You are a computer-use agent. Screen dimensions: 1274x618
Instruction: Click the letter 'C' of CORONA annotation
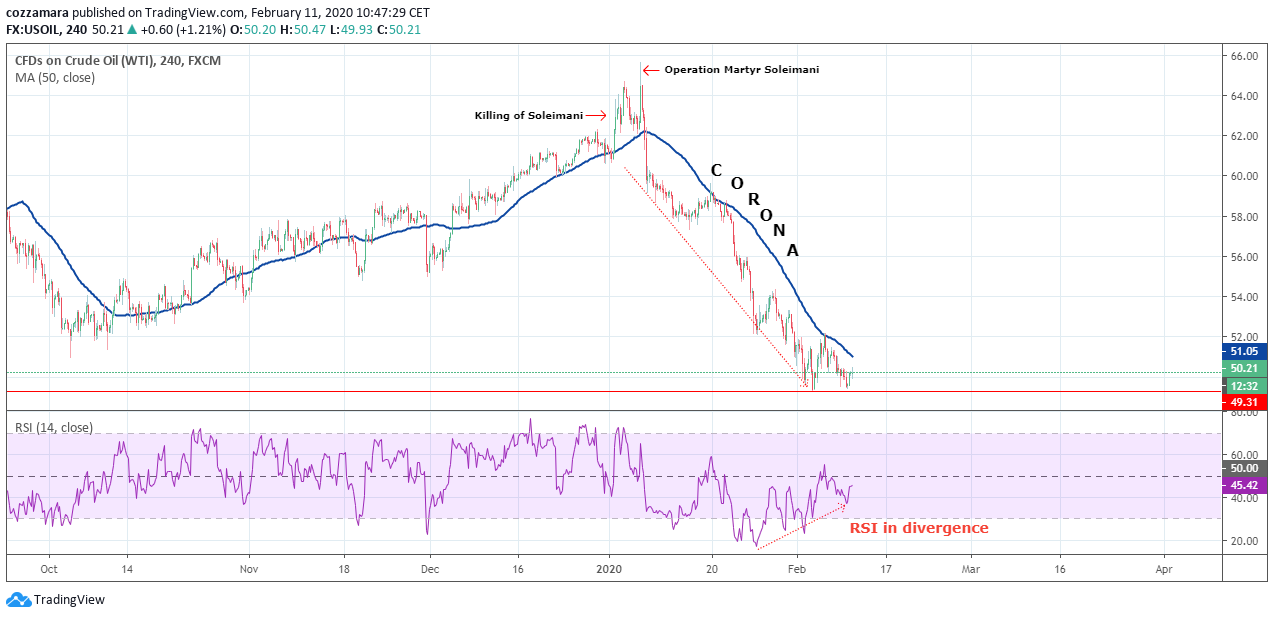point(717,170)
